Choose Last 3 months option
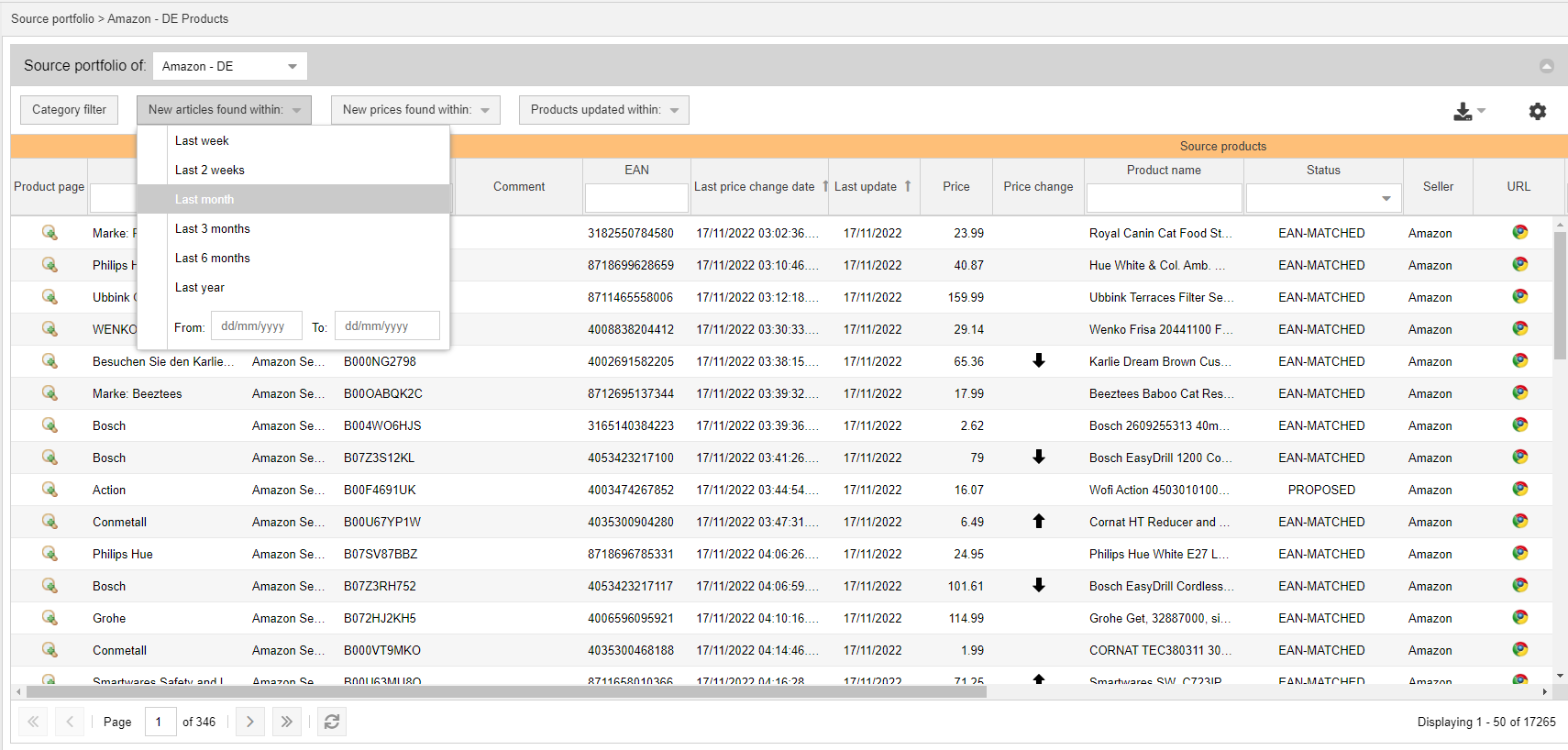1568x750 pixels. (x=293, y=228)
